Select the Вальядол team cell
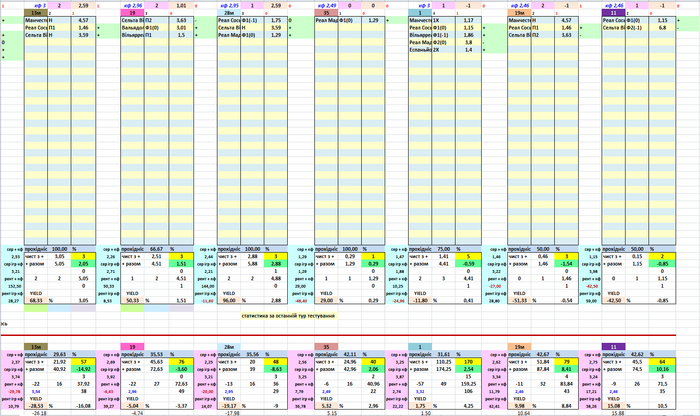This screenshot has height=416, width=700. point(133,28)
